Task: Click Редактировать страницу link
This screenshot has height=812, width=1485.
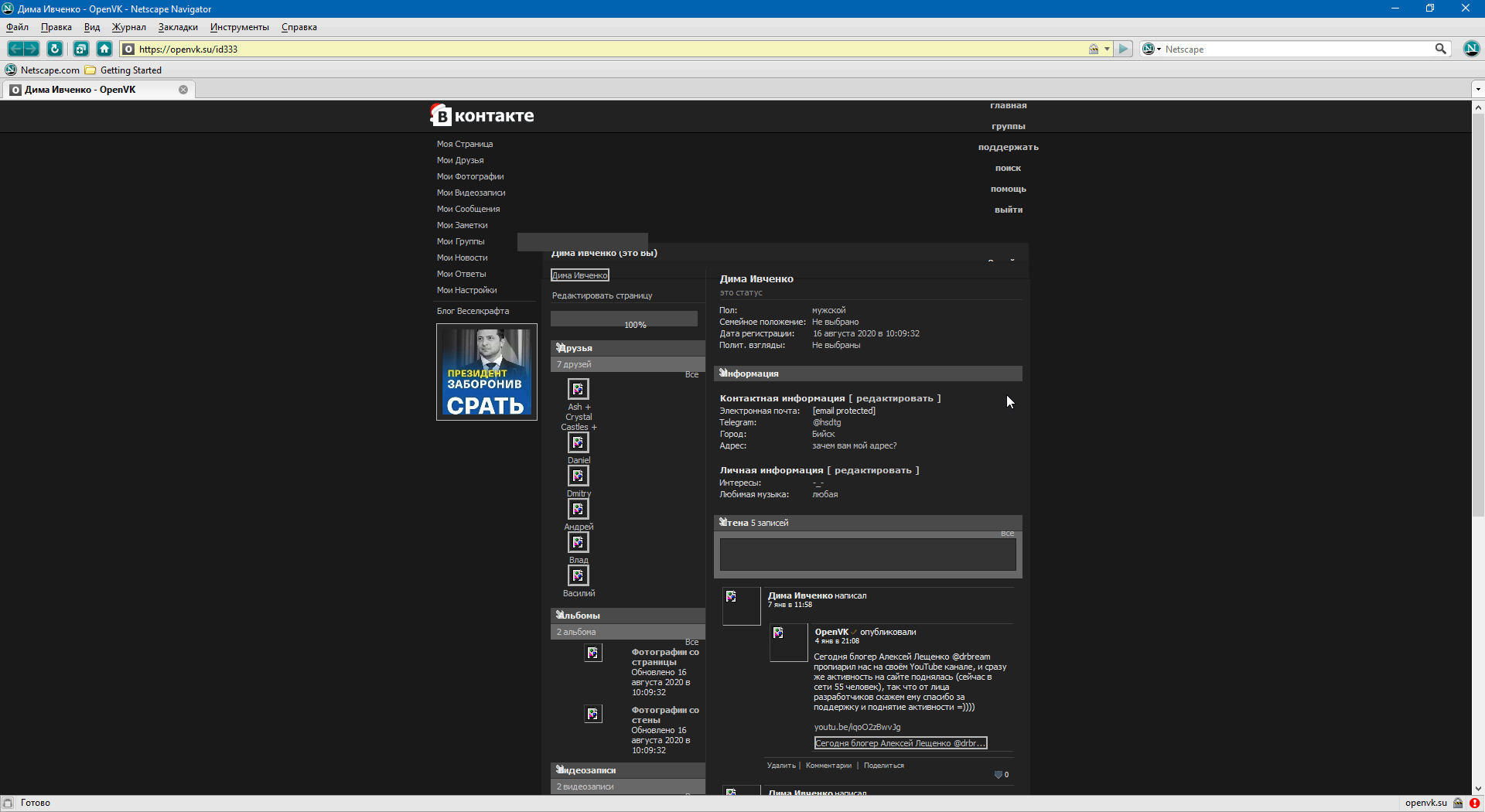Action: [x=602, y=295]
